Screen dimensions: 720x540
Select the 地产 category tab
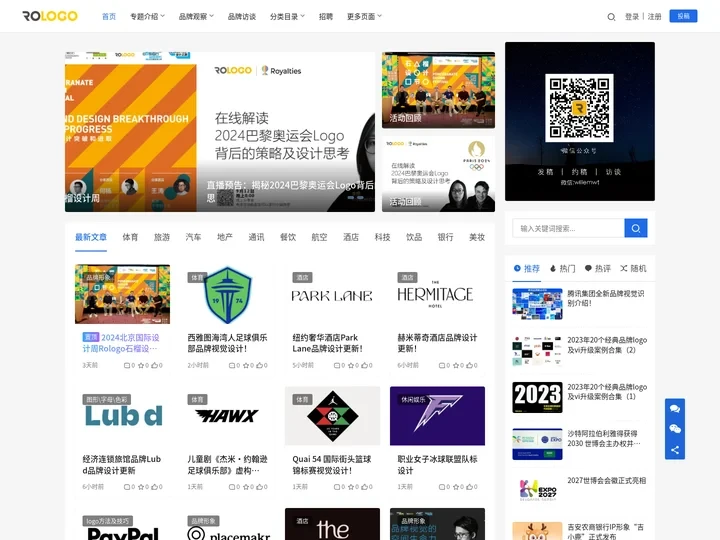(x=225, y=237)
